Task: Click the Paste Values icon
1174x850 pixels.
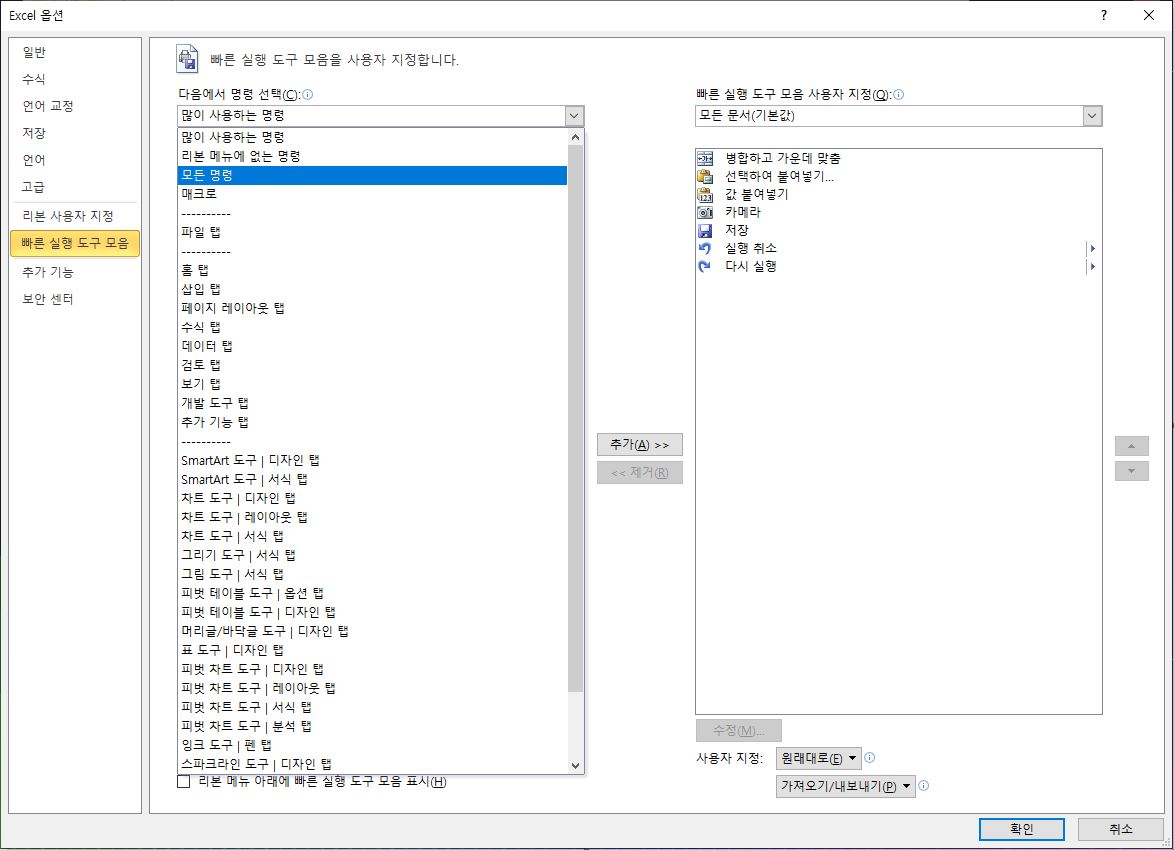Action: (x=705, y=194)
